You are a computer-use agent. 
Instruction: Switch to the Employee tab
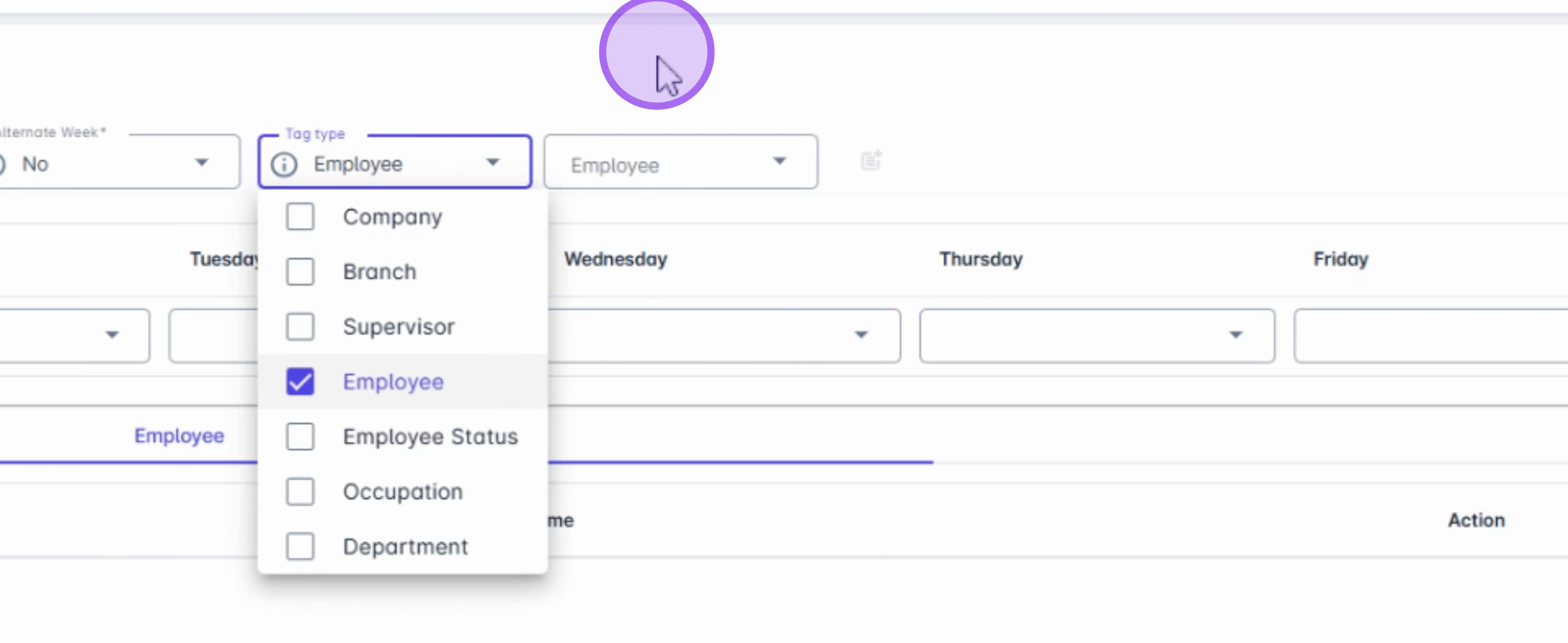[x=179, y=436]
